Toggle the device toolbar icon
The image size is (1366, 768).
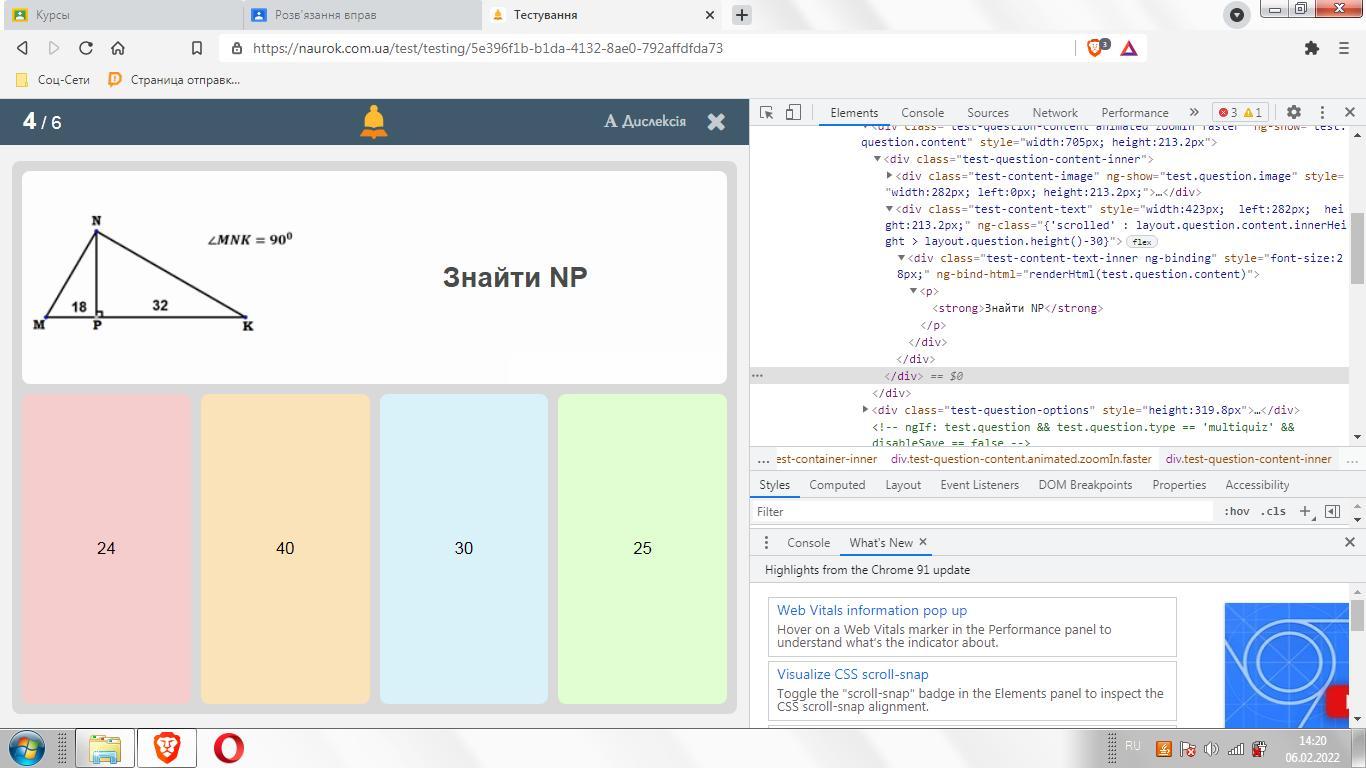pos(793,113)
